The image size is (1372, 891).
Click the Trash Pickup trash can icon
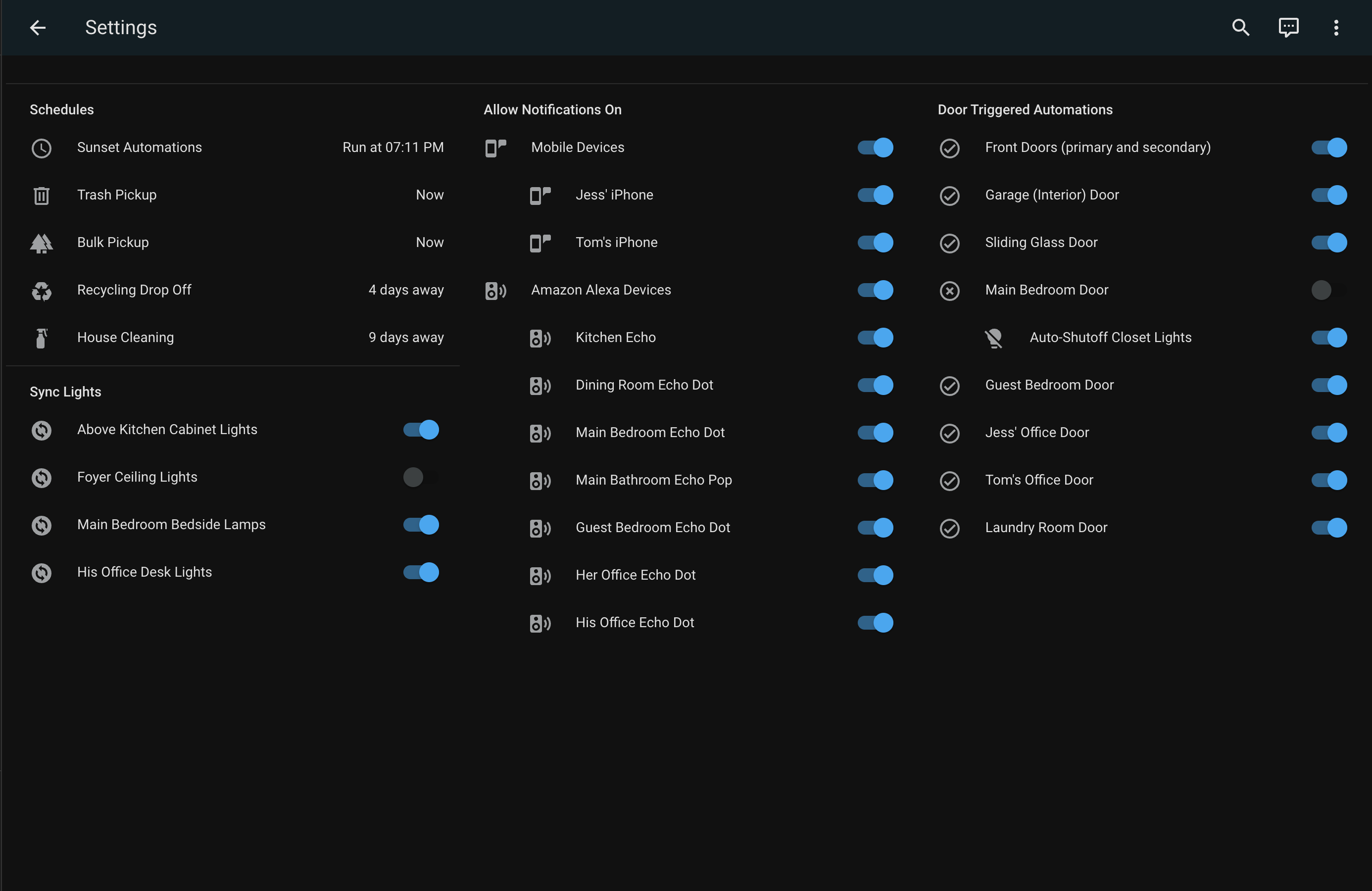coord(42,196)
